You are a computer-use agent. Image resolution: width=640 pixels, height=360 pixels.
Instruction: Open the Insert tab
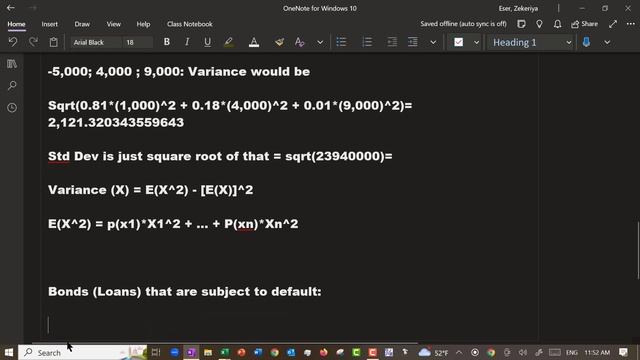pyautogui.click(x=49, y=24)
